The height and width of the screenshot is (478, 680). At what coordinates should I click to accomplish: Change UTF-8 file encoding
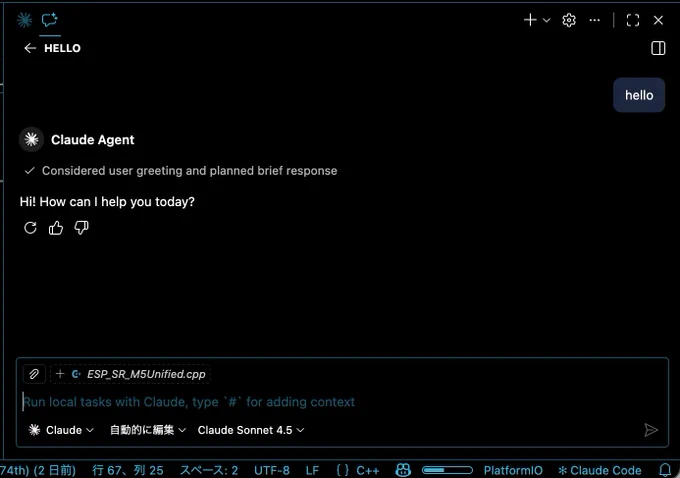tap(272, 470)
